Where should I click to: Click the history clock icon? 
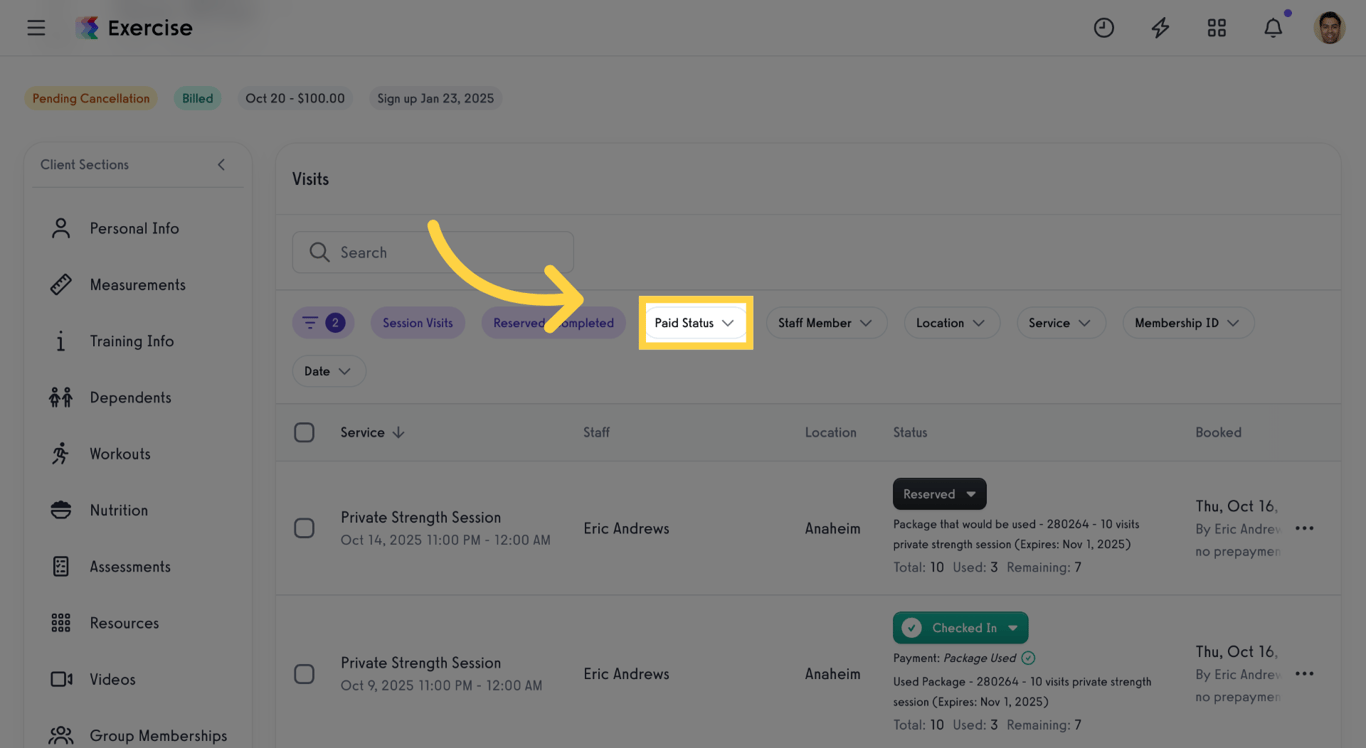(x=1104, y=27)
